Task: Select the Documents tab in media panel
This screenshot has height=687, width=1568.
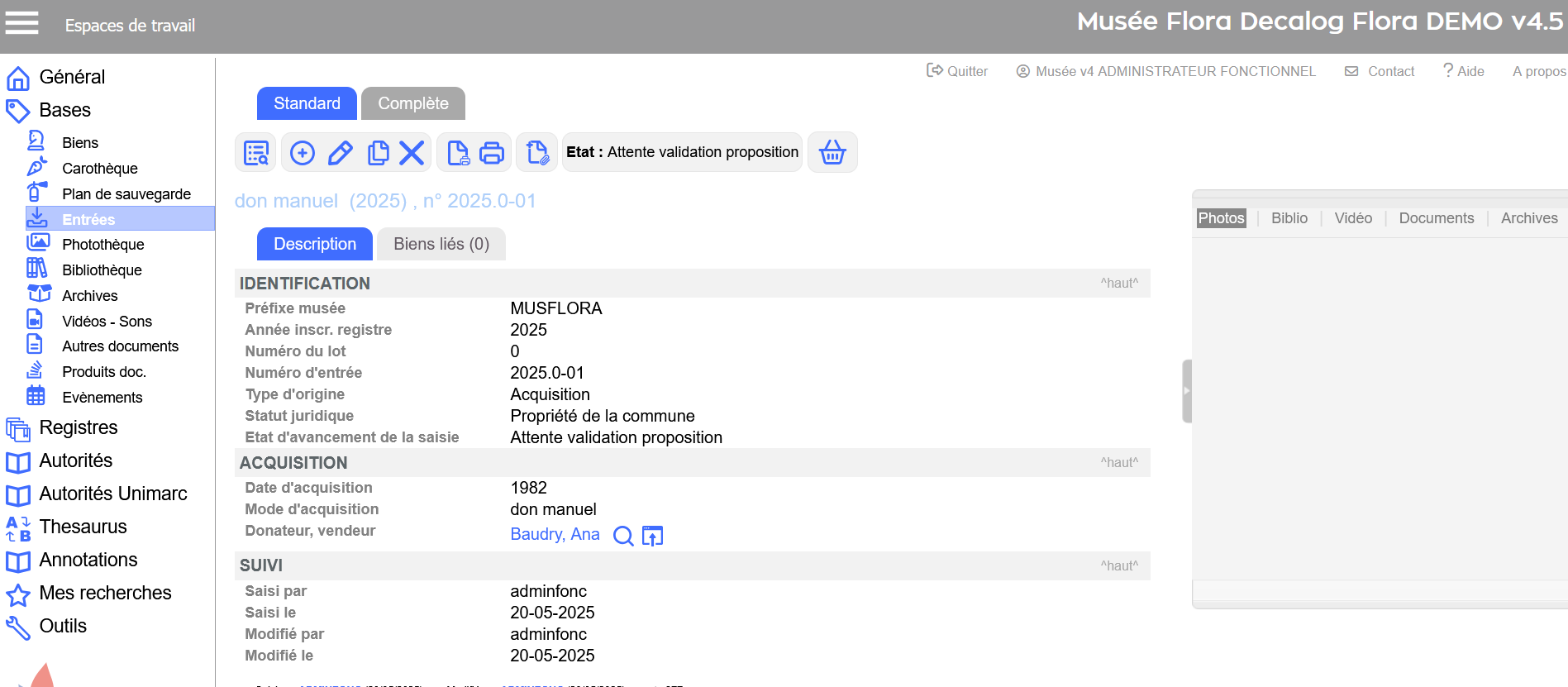Action: [1436, 218]
